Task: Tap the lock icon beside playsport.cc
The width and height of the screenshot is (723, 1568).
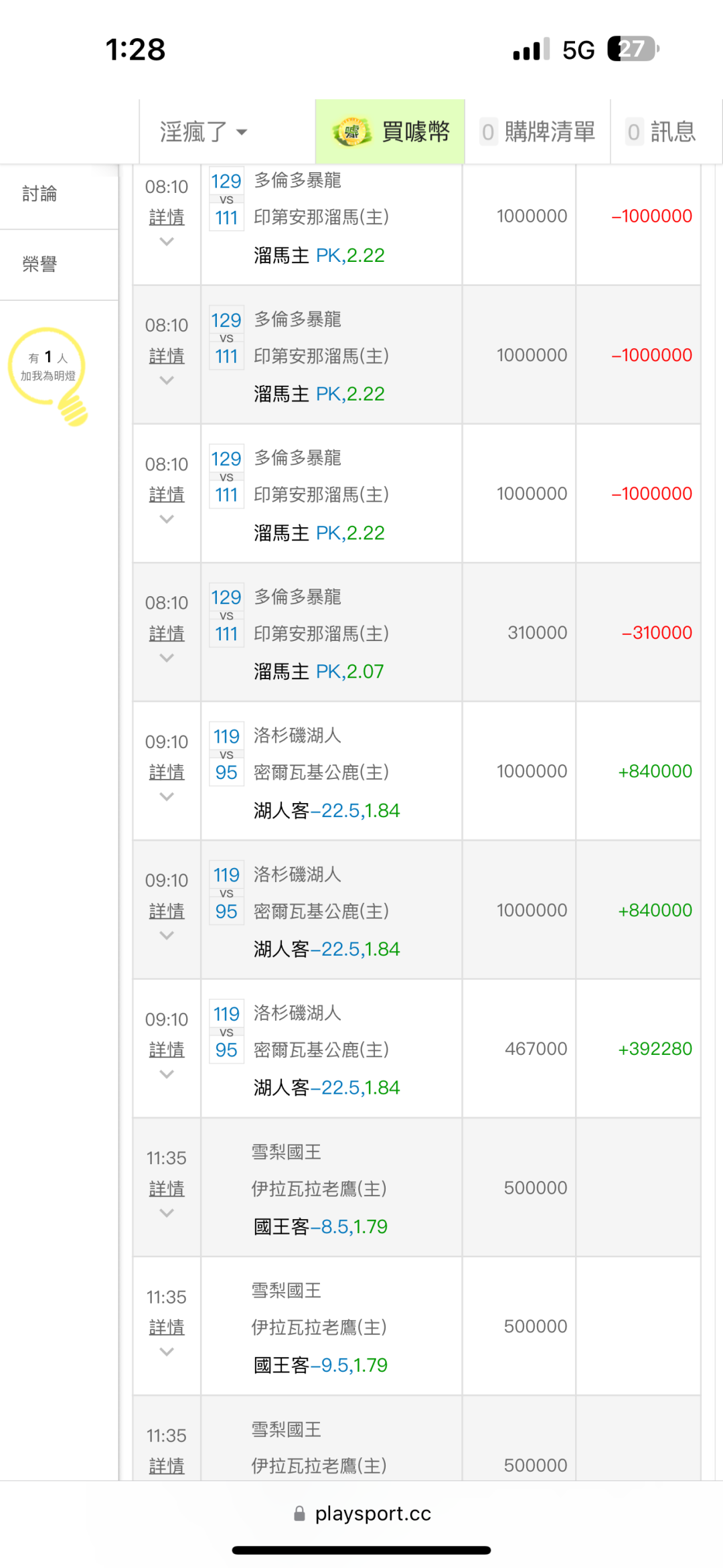Action: tap(299, 1514)
